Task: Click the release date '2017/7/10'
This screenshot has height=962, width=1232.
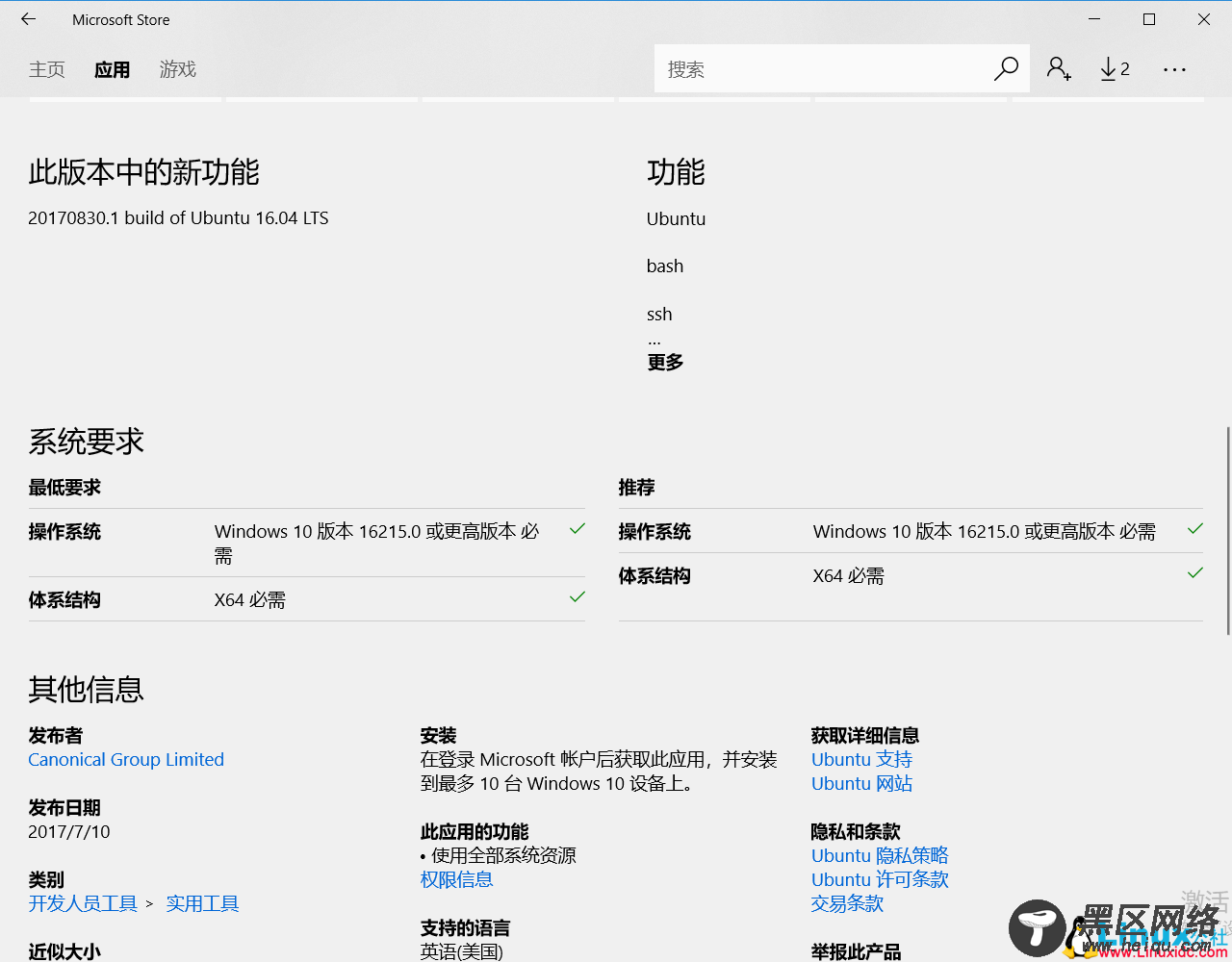Action: [69, 832]
